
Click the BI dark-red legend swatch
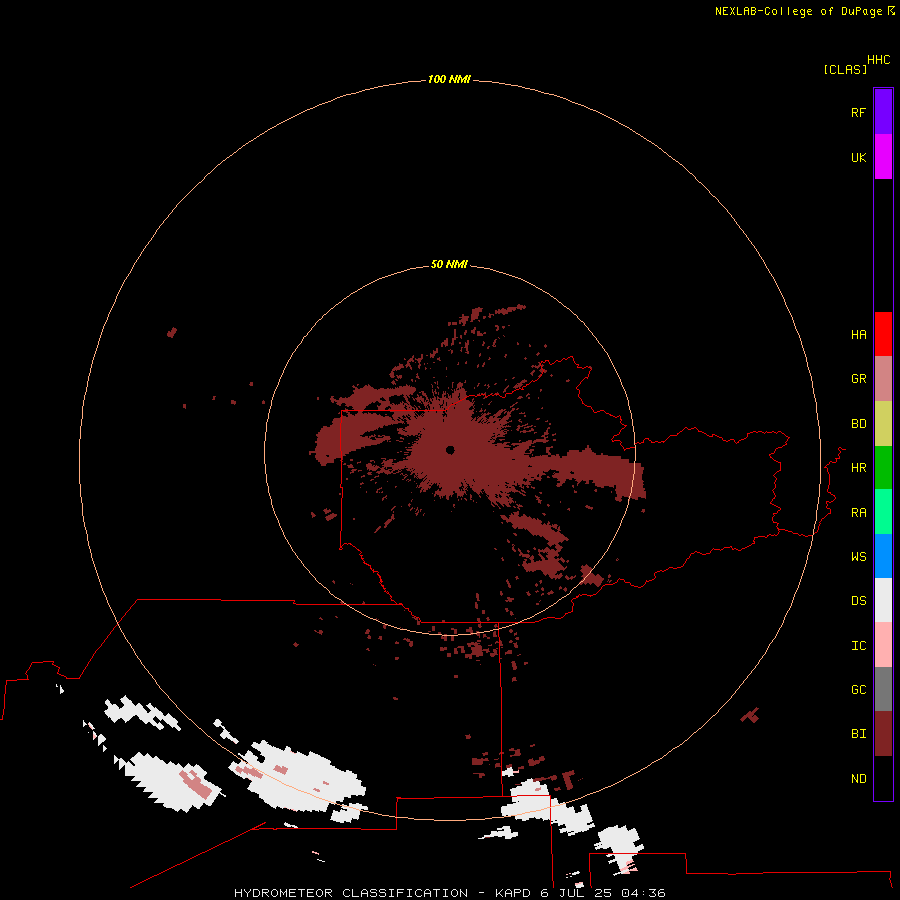pyautogui.click(x=883, y=734)
